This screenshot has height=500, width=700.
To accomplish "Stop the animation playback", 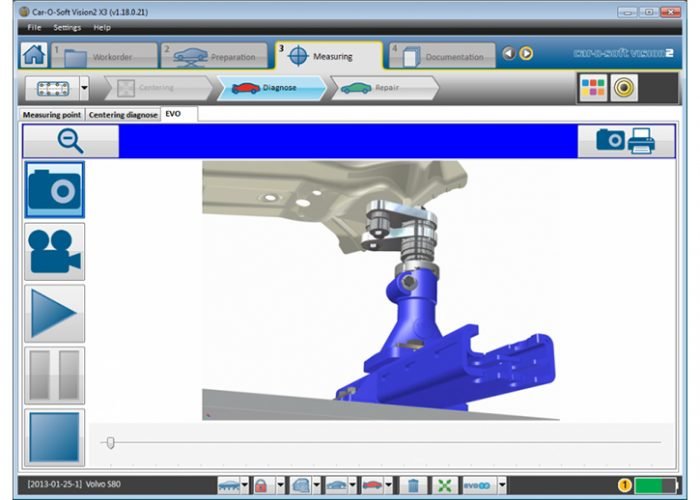I will pyautogui.click(x=54, y=437).
